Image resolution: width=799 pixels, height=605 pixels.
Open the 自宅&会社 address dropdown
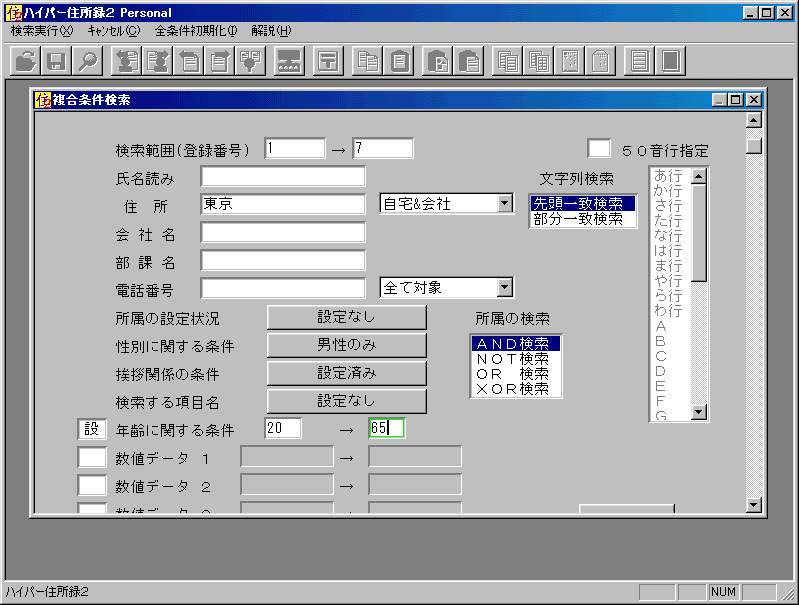[504, 204]
